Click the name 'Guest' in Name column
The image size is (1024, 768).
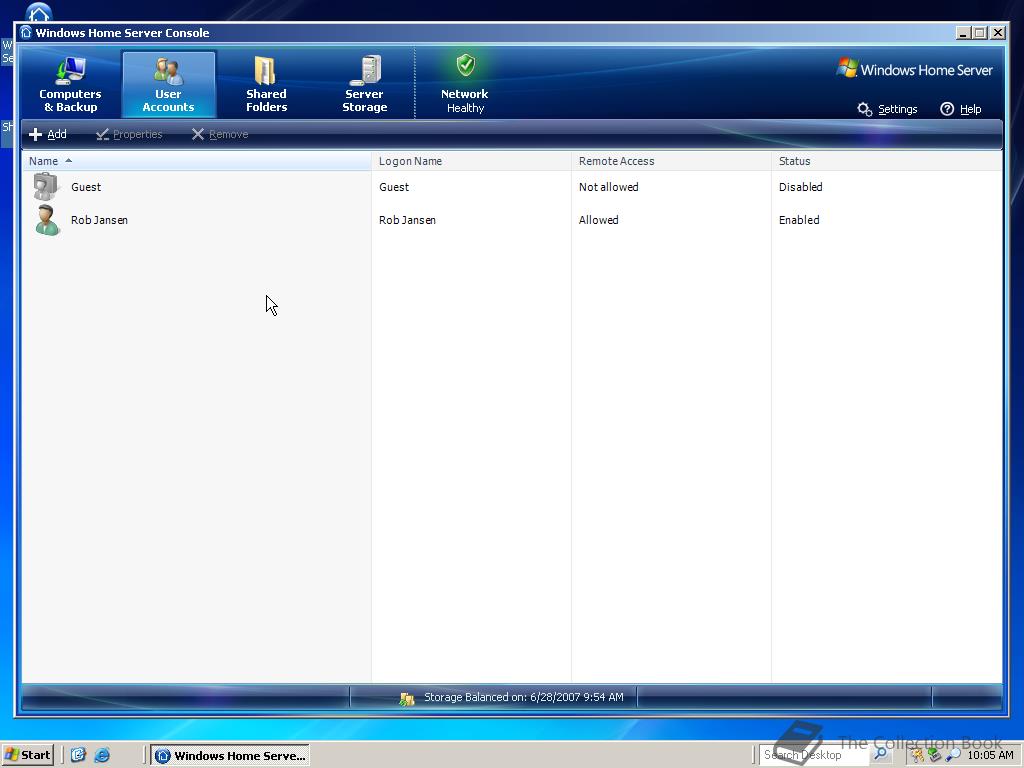86,187
